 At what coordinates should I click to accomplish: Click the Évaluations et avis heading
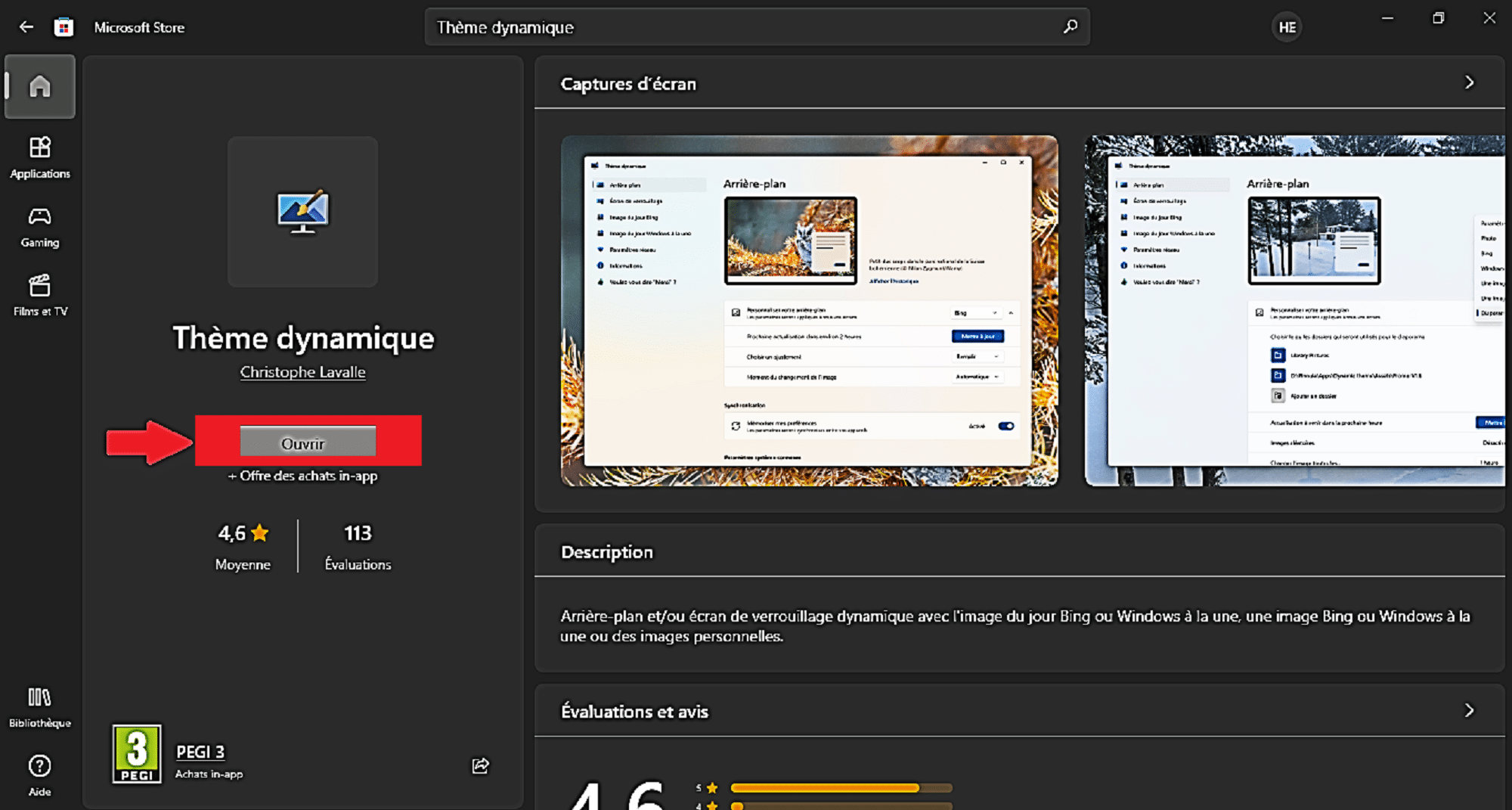tap(634, 712)
